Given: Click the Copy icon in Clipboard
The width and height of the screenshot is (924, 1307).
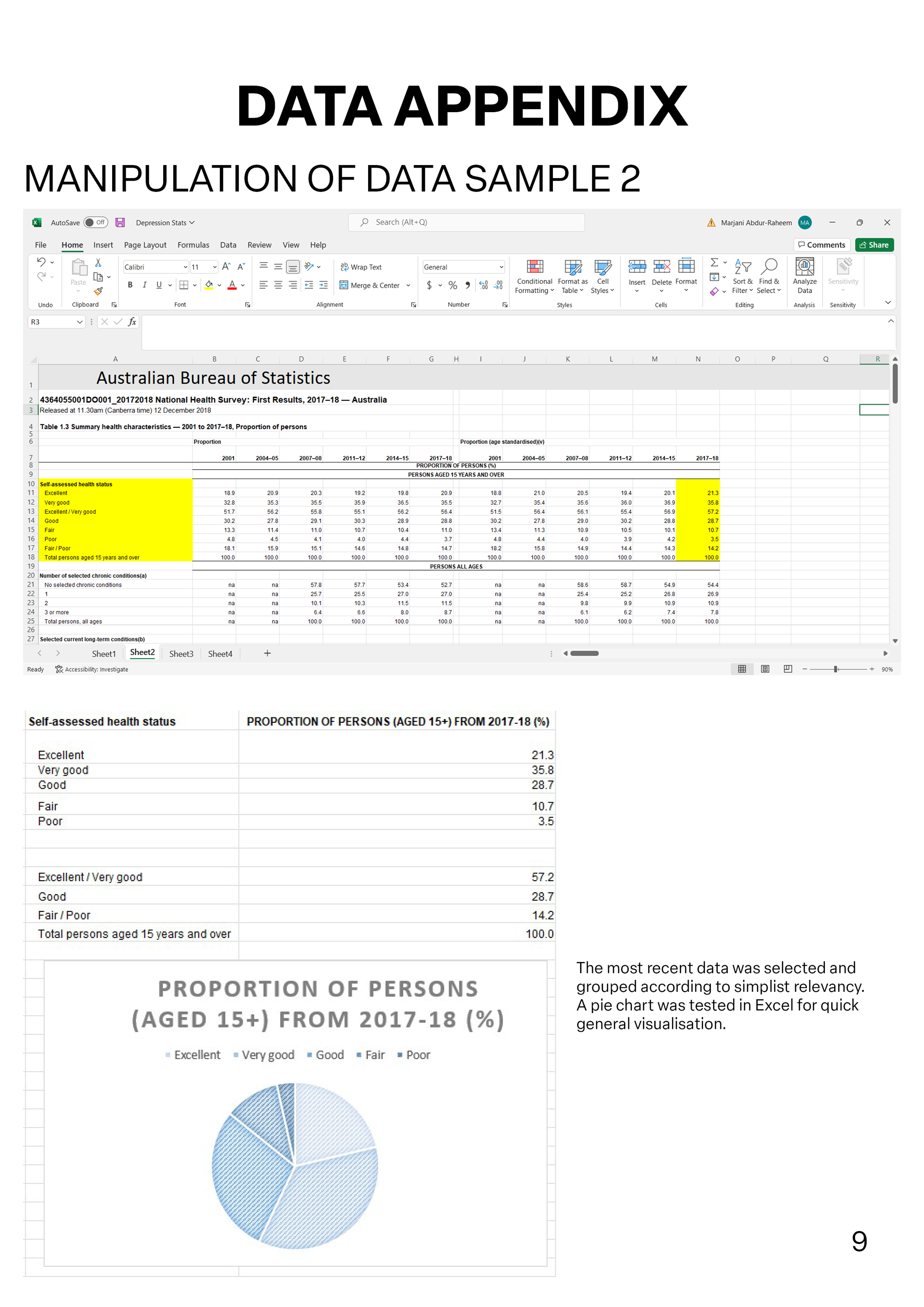Looking at the screenshot, I should tap(98, 277).
